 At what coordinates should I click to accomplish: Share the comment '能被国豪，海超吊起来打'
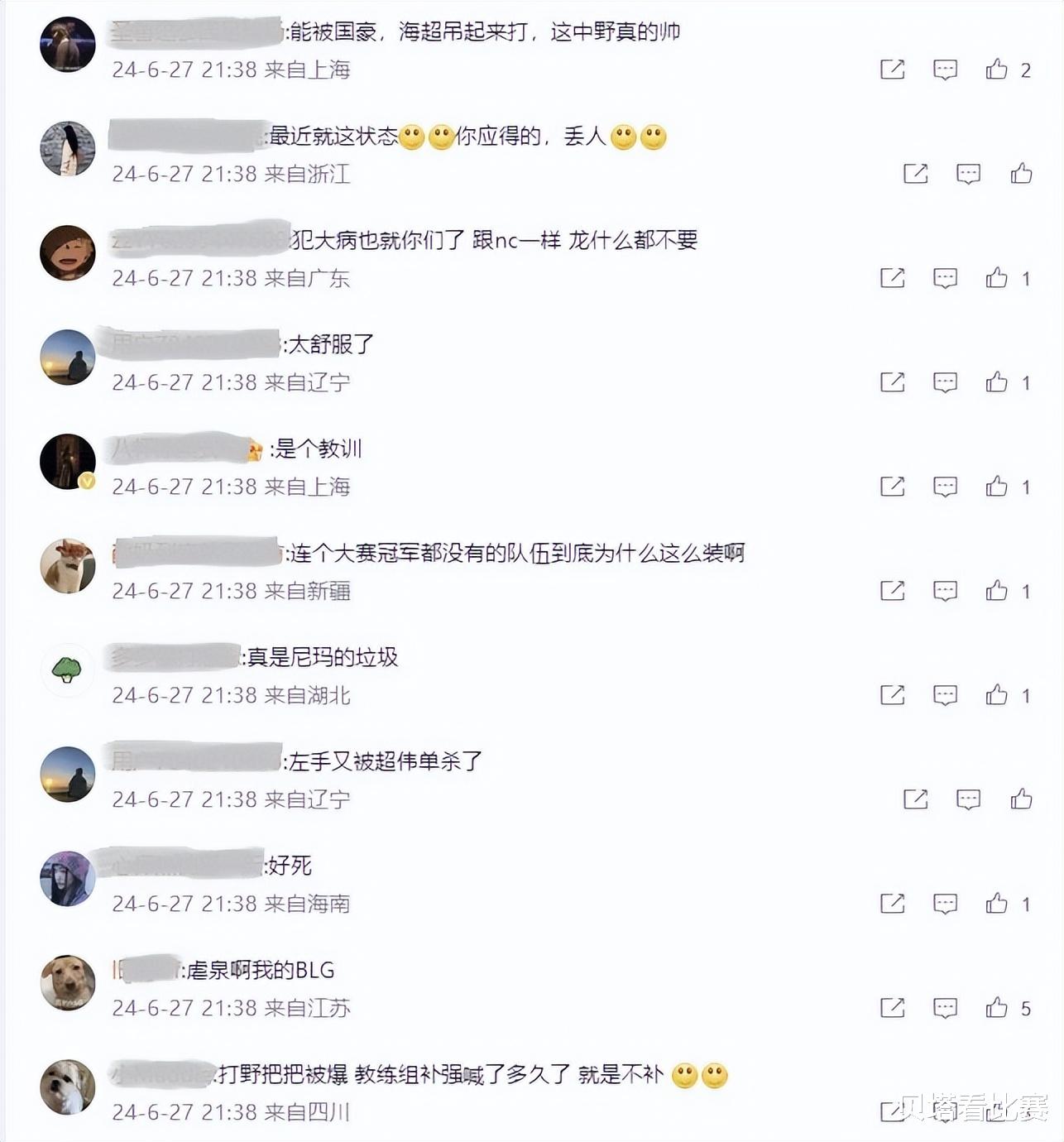(x=893, y=70)
